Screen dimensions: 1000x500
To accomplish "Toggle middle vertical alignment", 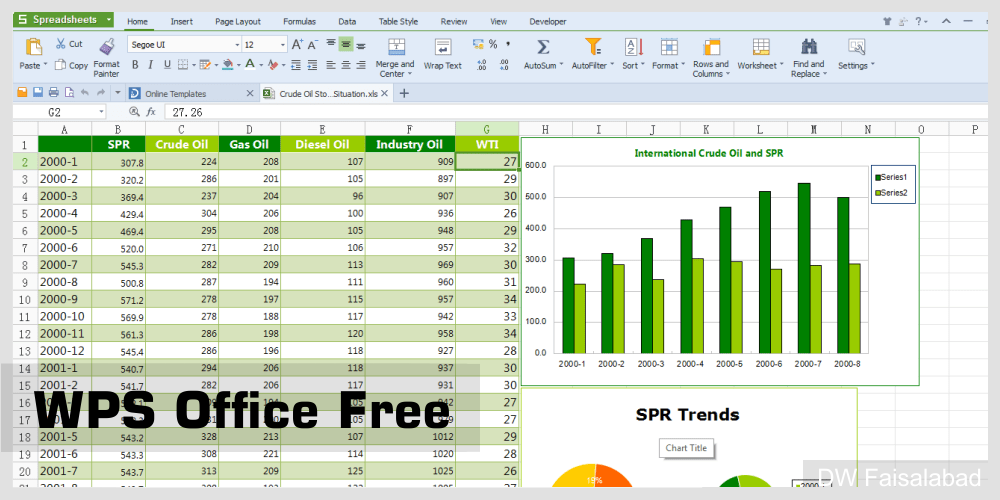I will pyautogui.click(x=346, y=44).
